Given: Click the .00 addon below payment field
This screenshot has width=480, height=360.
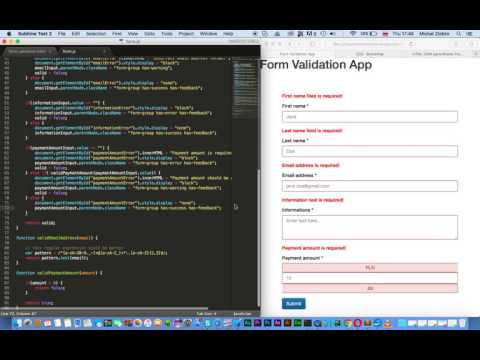Looking at the screenshot, I should click(x=370, y=288).
